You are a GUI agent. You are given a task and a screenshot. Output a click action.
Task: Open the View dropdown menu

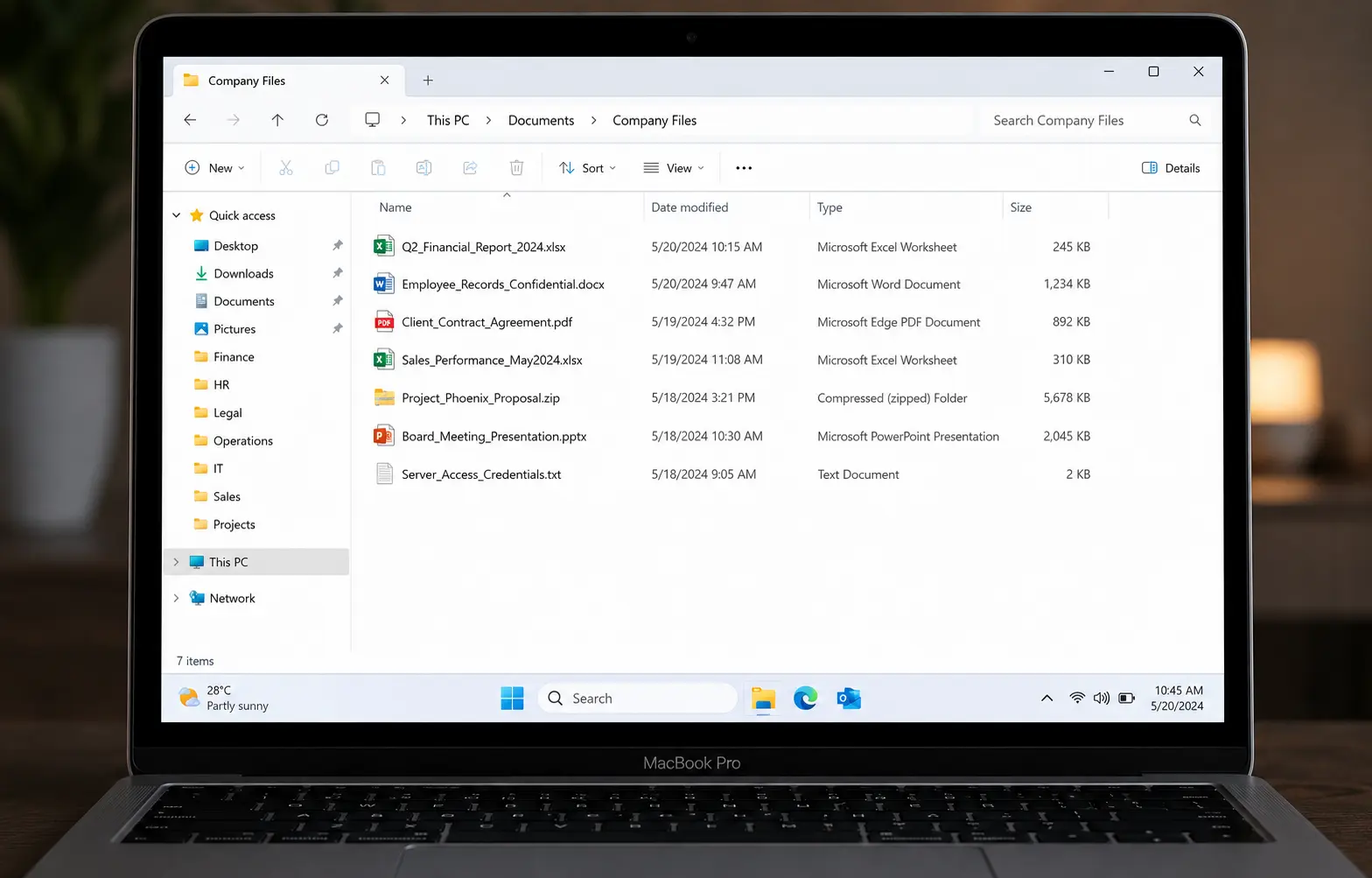tap(674, 168)
